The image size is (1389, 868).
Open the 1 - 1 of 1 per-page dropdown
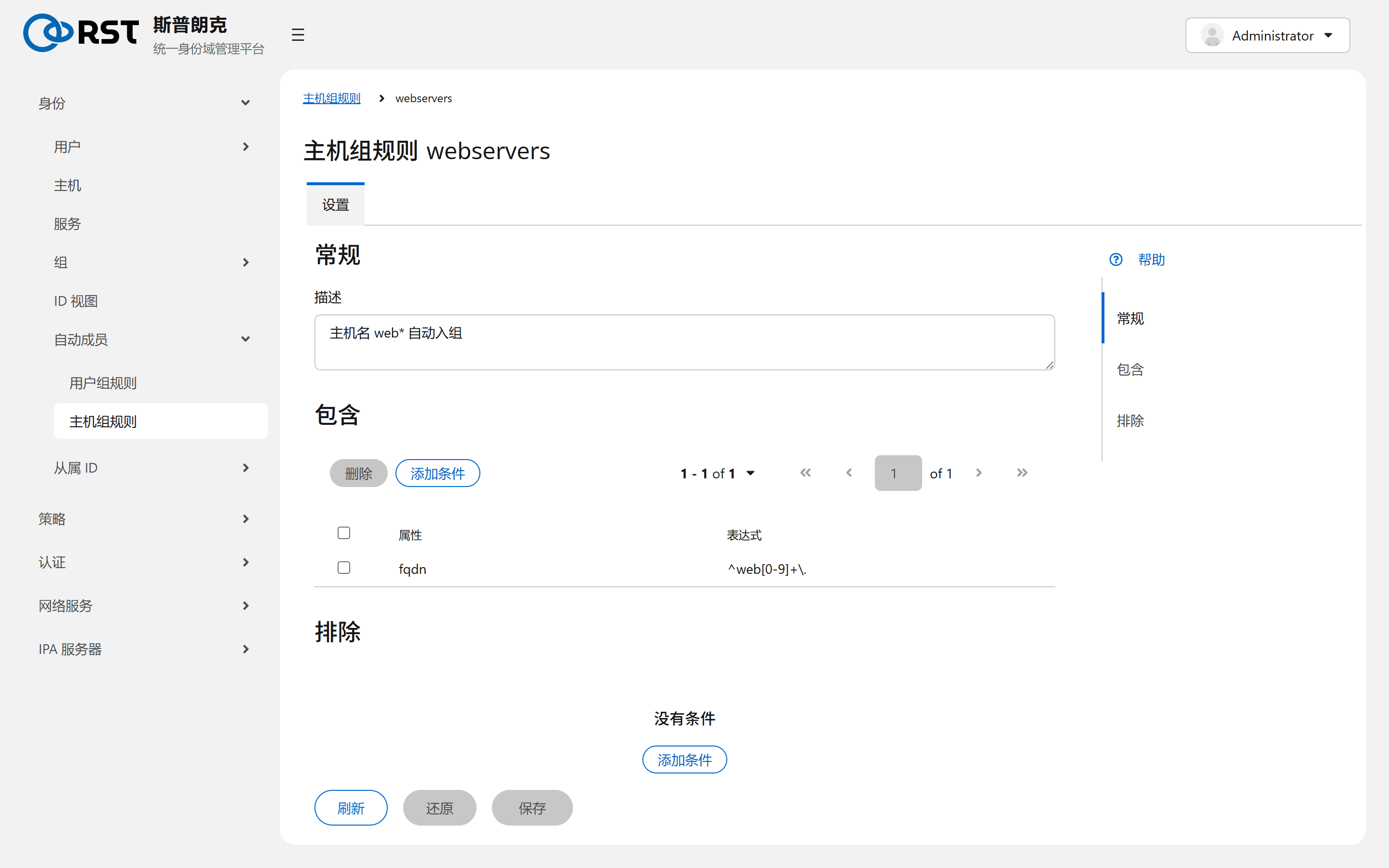[718, 473]
